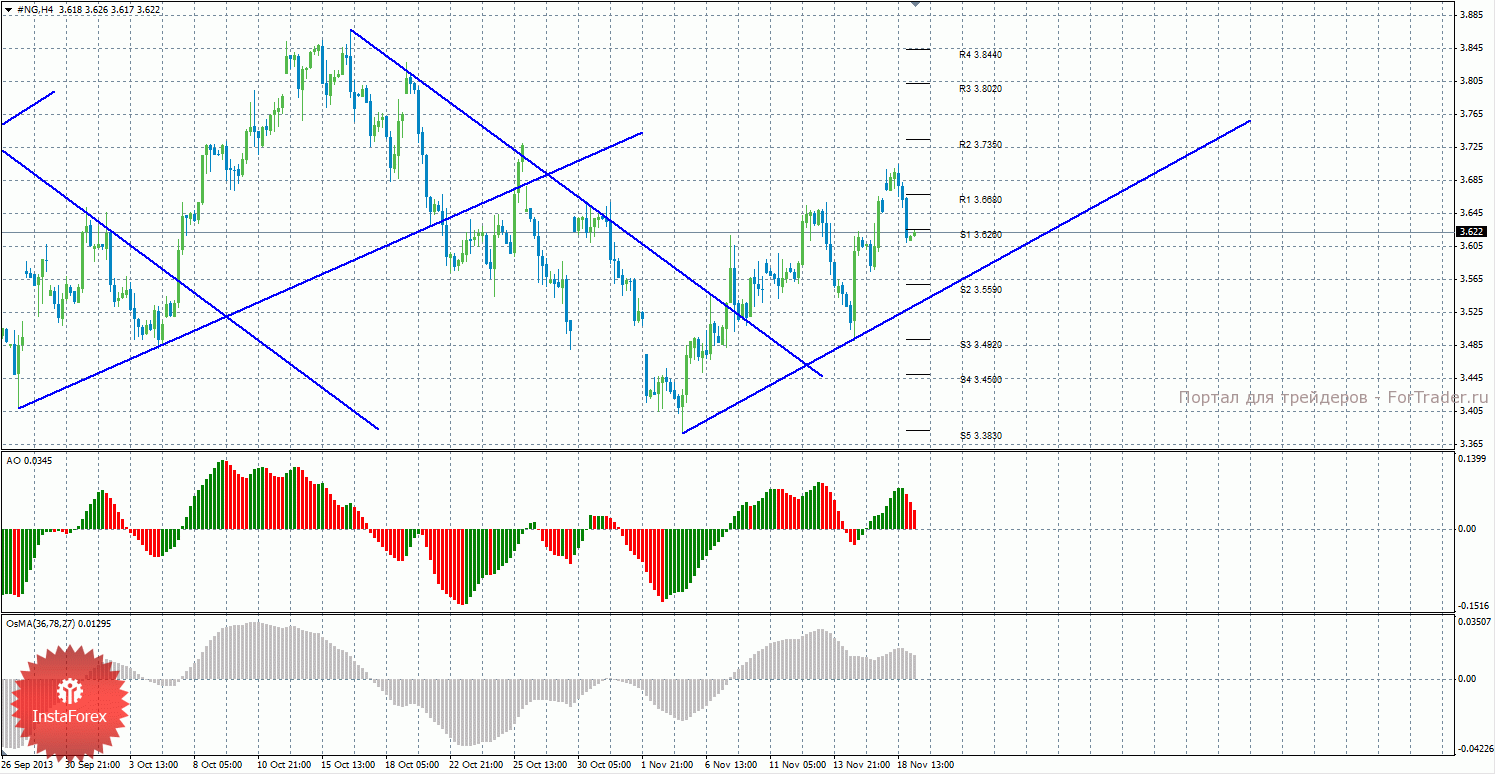Click 3.405 on the price scale

click(x=1473, y=411)
